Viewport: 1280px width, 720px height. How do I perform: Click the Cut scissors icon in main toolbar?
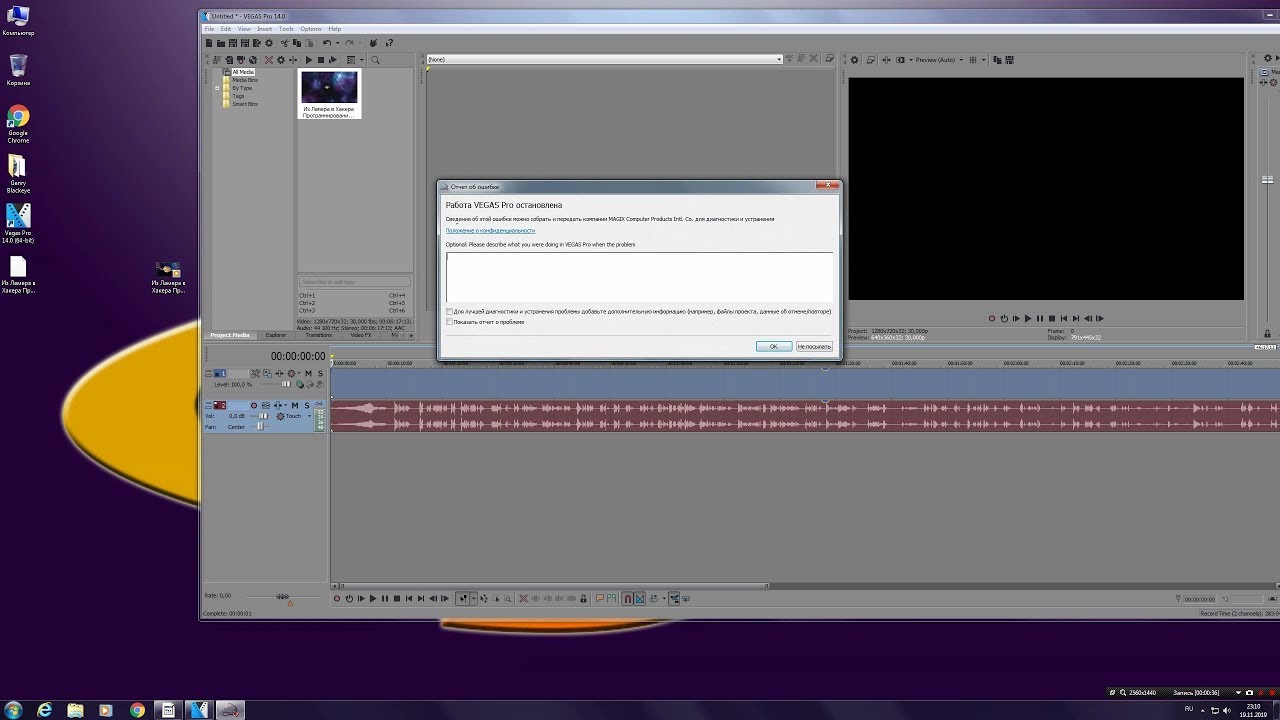point(285,43)
